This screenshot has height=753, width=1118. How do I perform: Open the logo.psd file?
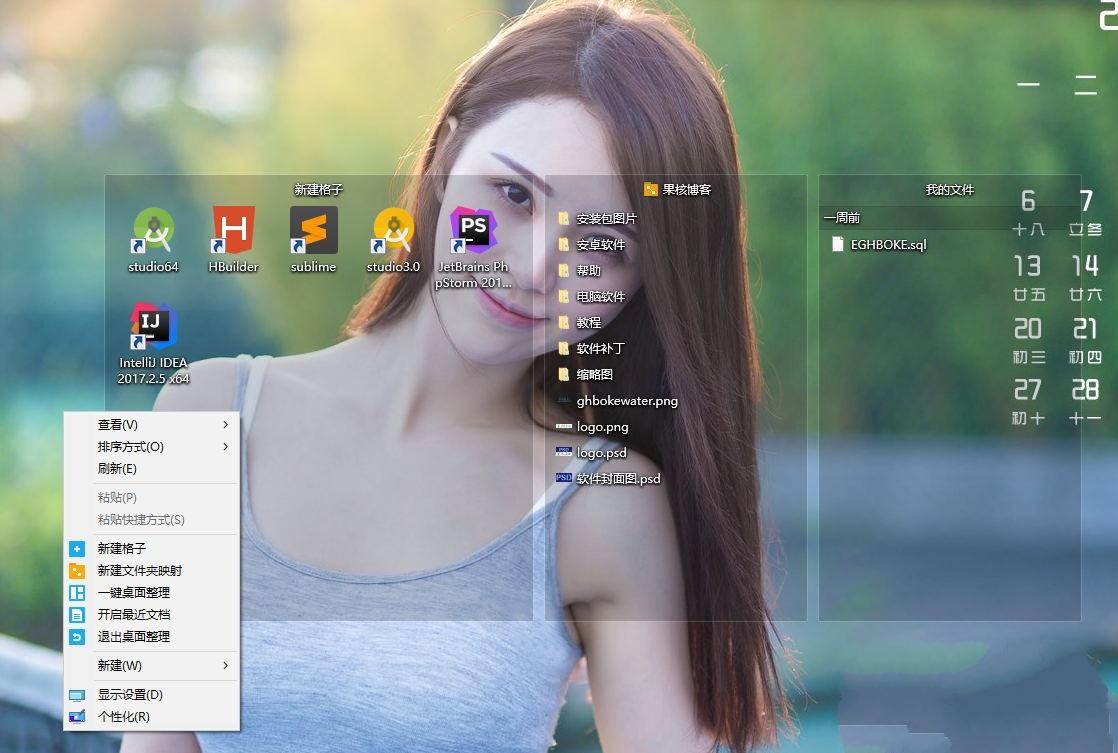click(601, 453)
